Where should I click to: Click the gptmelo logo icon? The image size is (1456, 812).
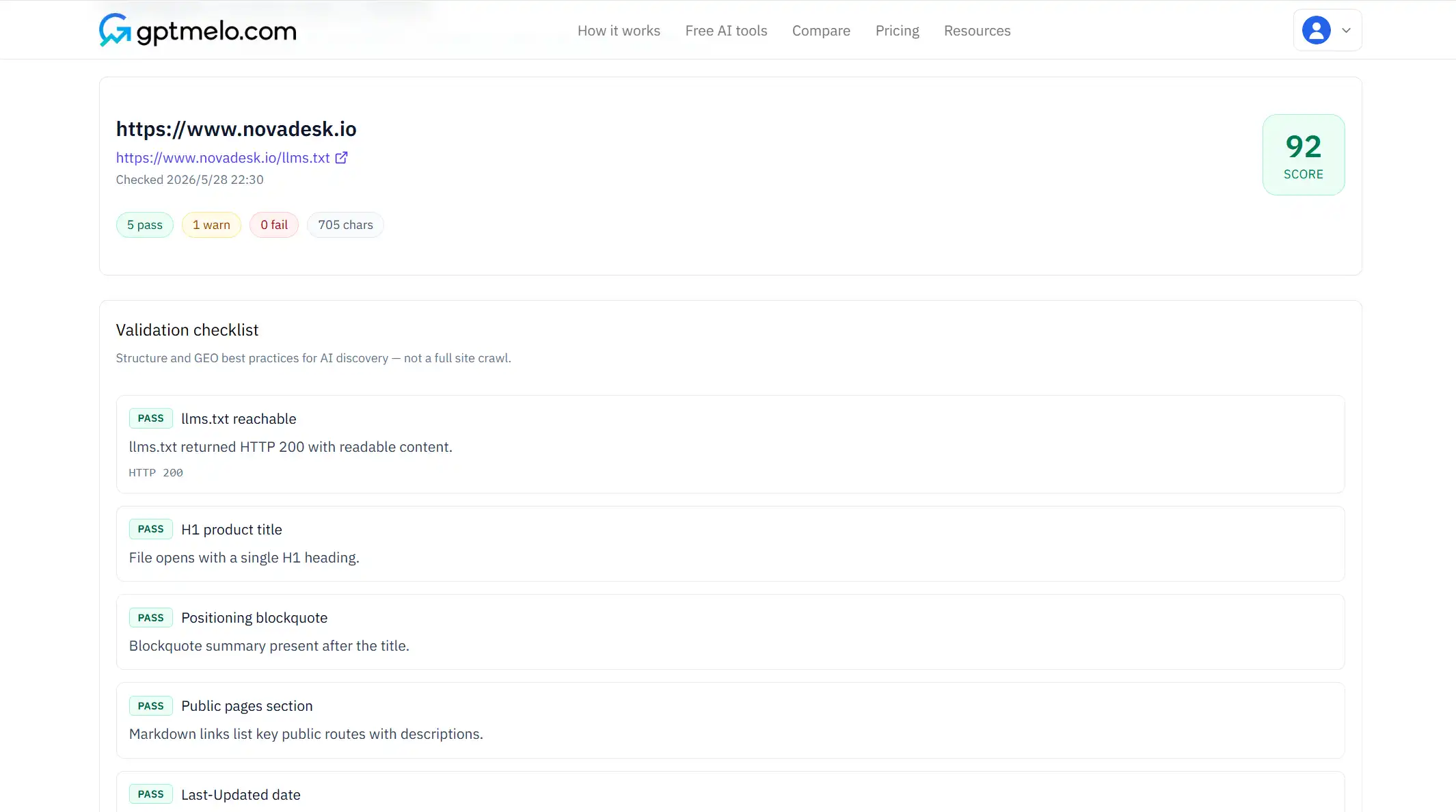pyautogui.click(x=115, y=30)
